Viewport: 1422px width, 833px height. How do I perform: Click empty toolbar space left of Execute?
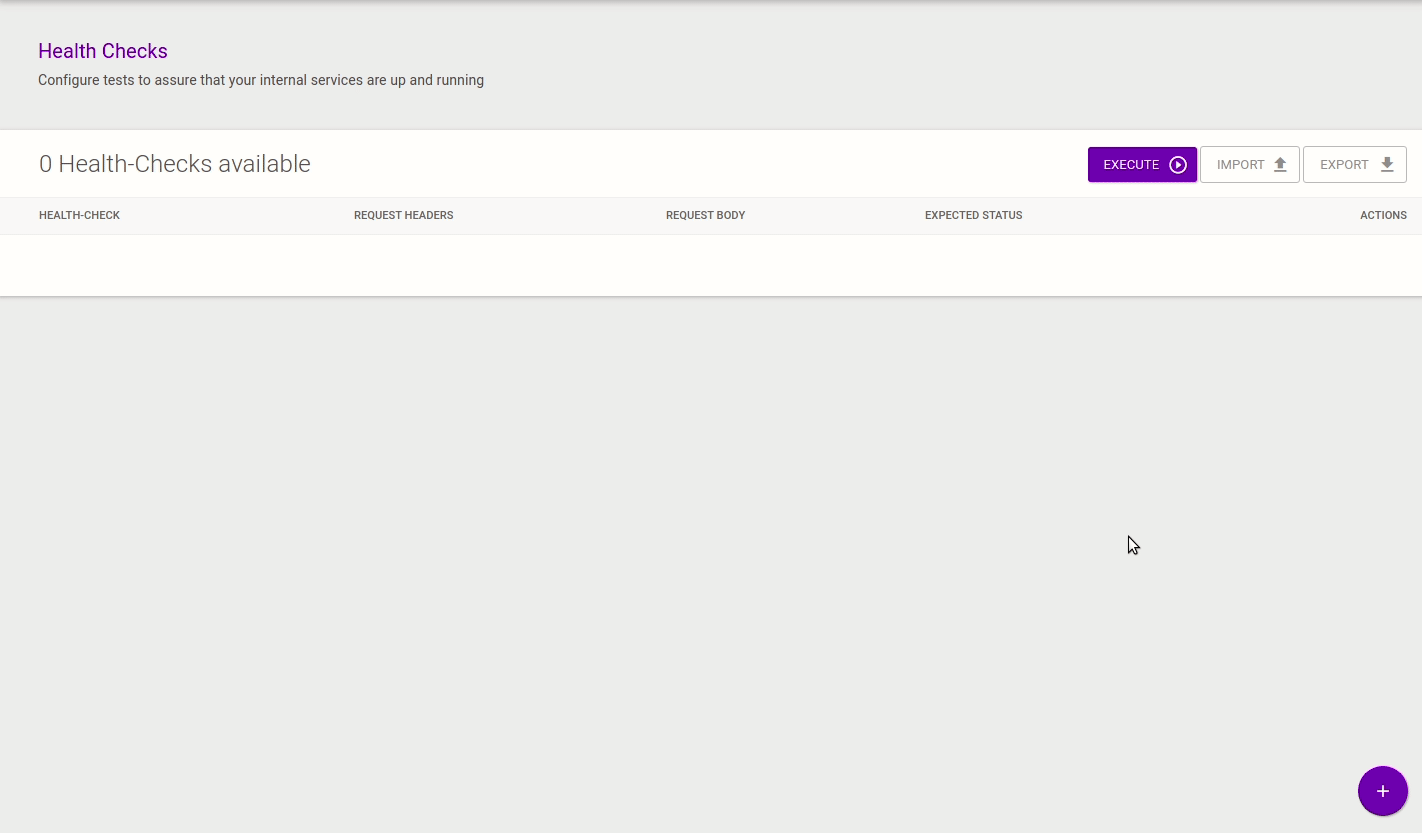(x=700, y=164)
